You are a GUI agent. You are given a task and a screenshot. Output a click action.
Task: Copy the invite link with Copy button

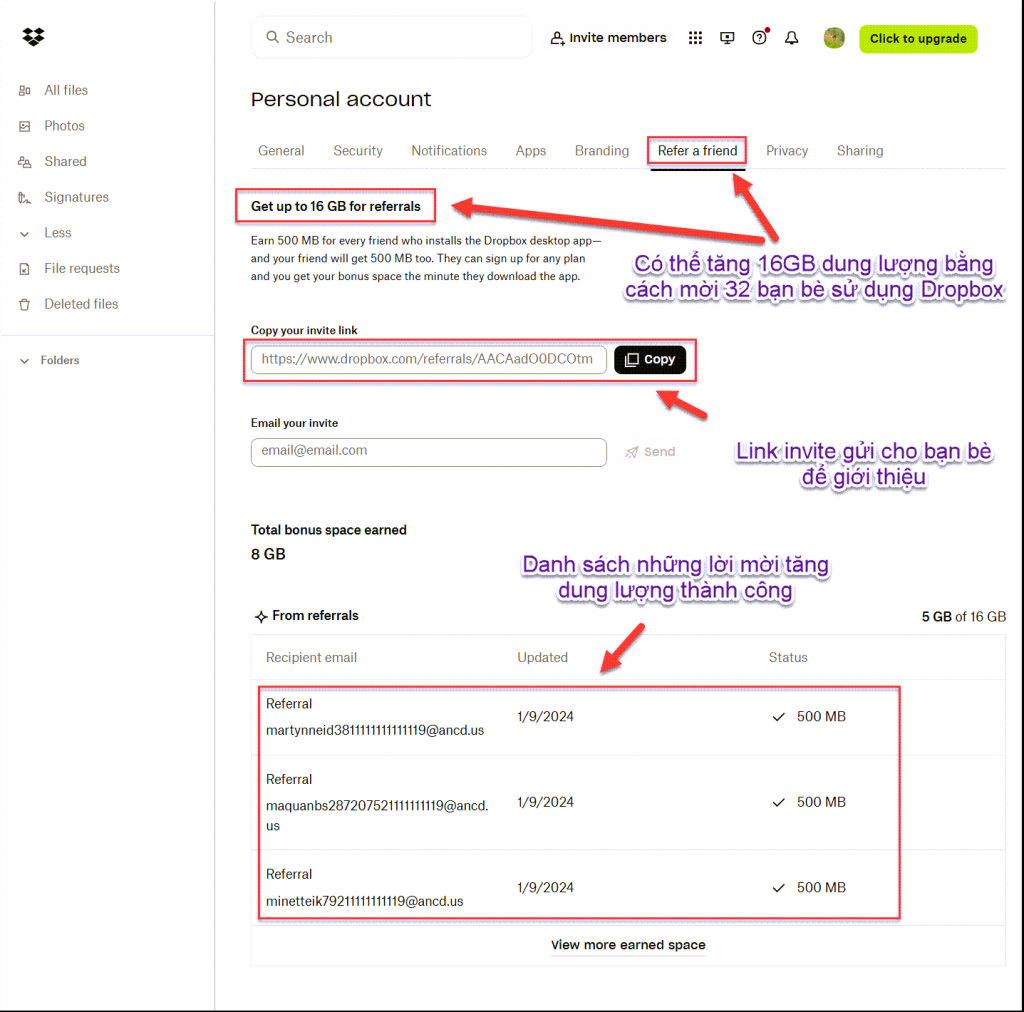650,360
